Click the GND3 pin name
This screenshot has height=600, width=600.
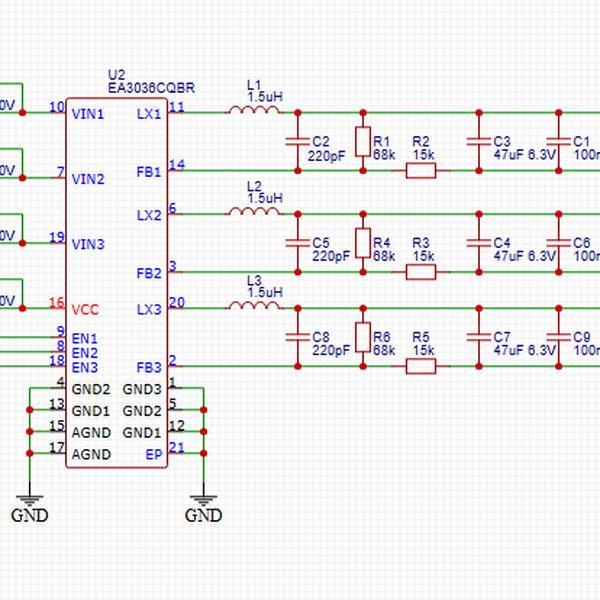tap(142, 389)
